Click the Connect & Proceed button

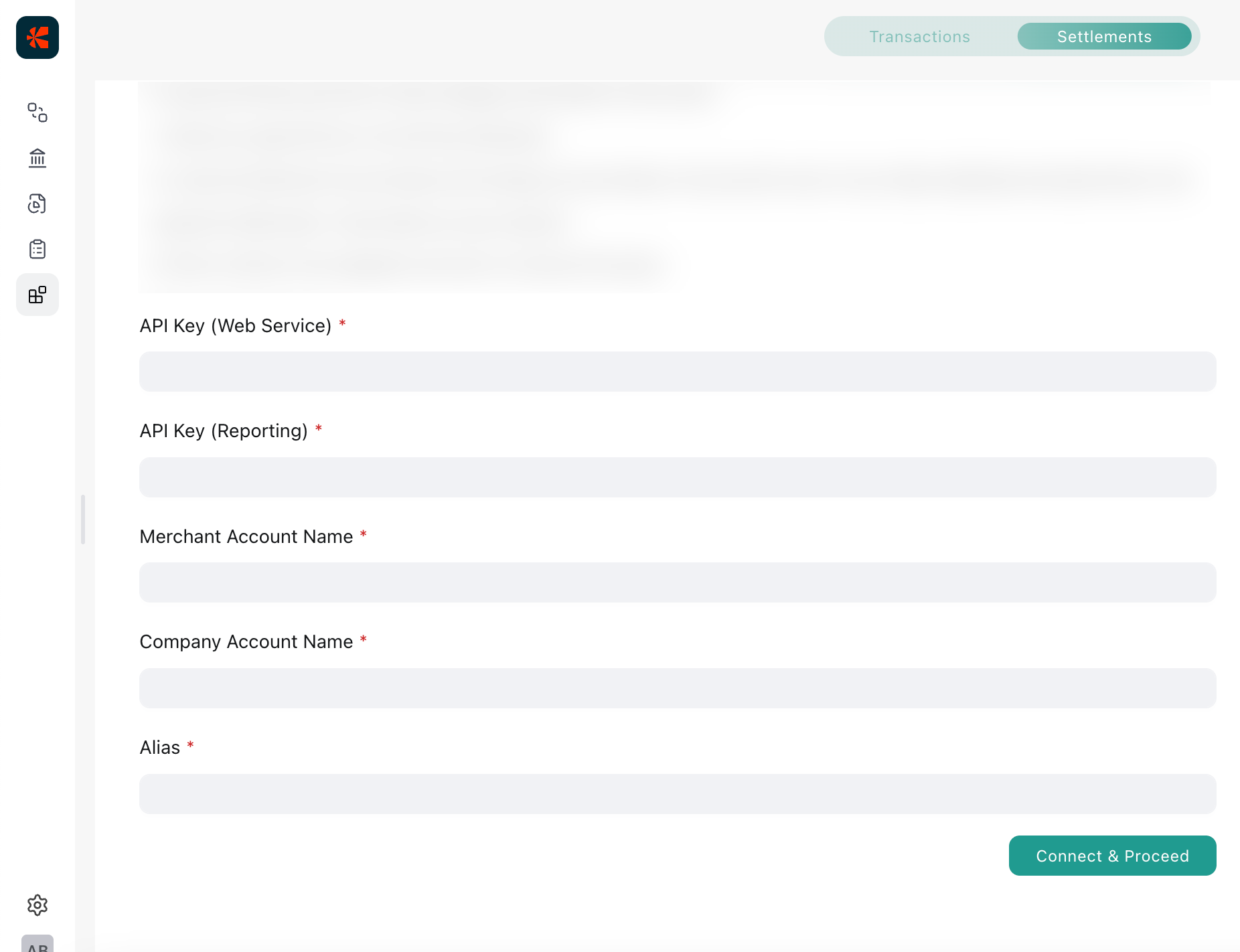click(x=1112, y=856)
